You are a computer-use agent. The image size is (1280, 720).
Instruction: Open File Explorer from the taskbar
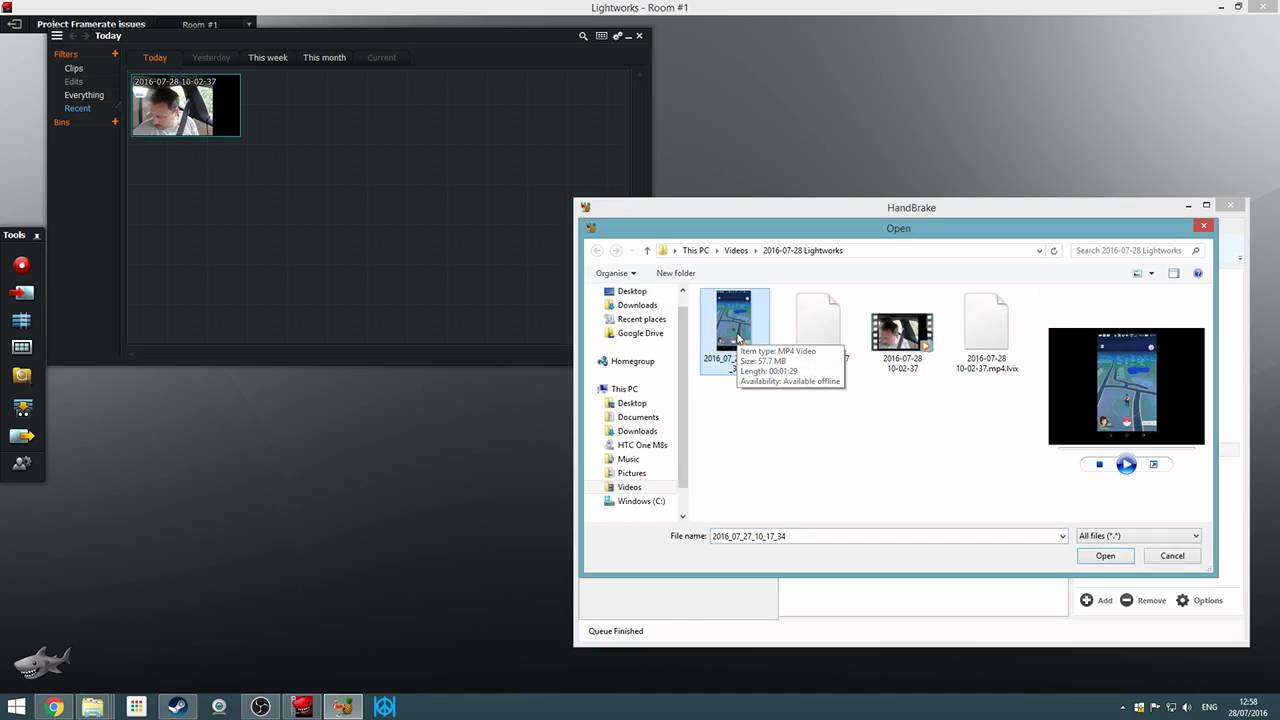(93, 707)
